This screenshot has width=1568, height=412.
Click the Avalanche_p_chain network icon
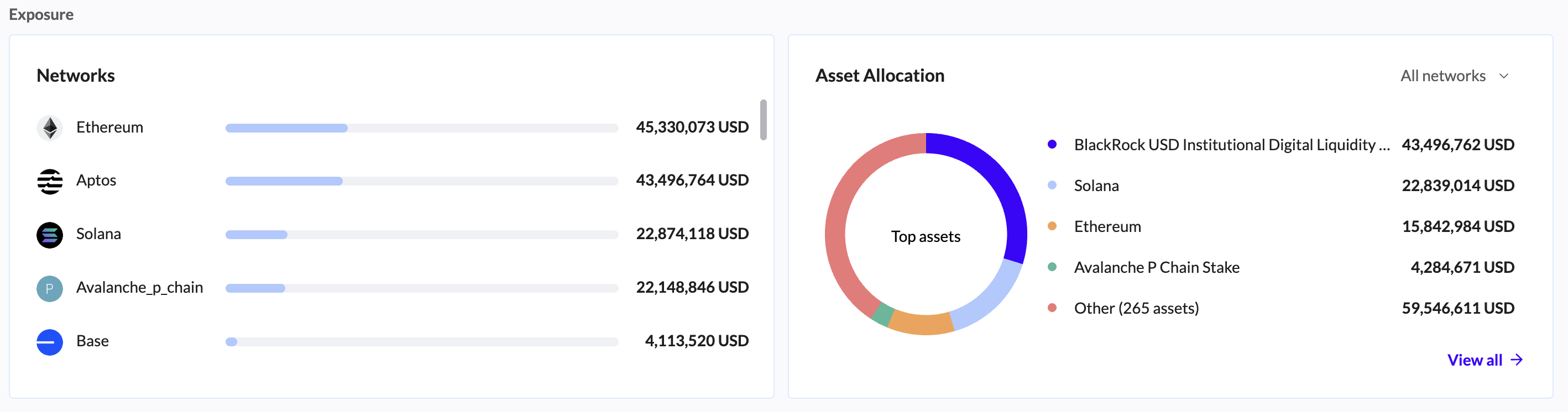[x=50, y=288]
